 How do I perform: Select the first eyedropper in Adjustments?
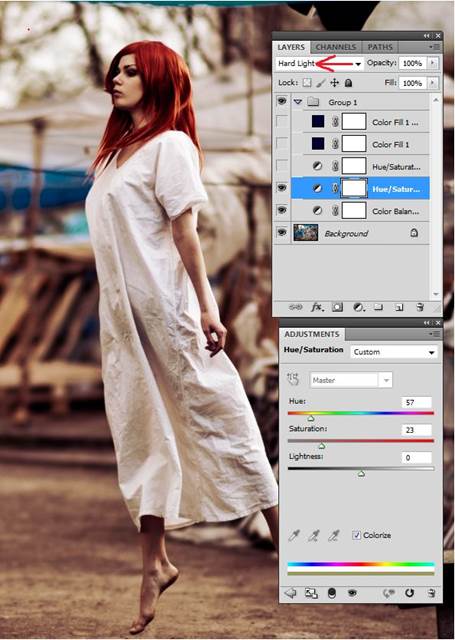pos(294,535)
